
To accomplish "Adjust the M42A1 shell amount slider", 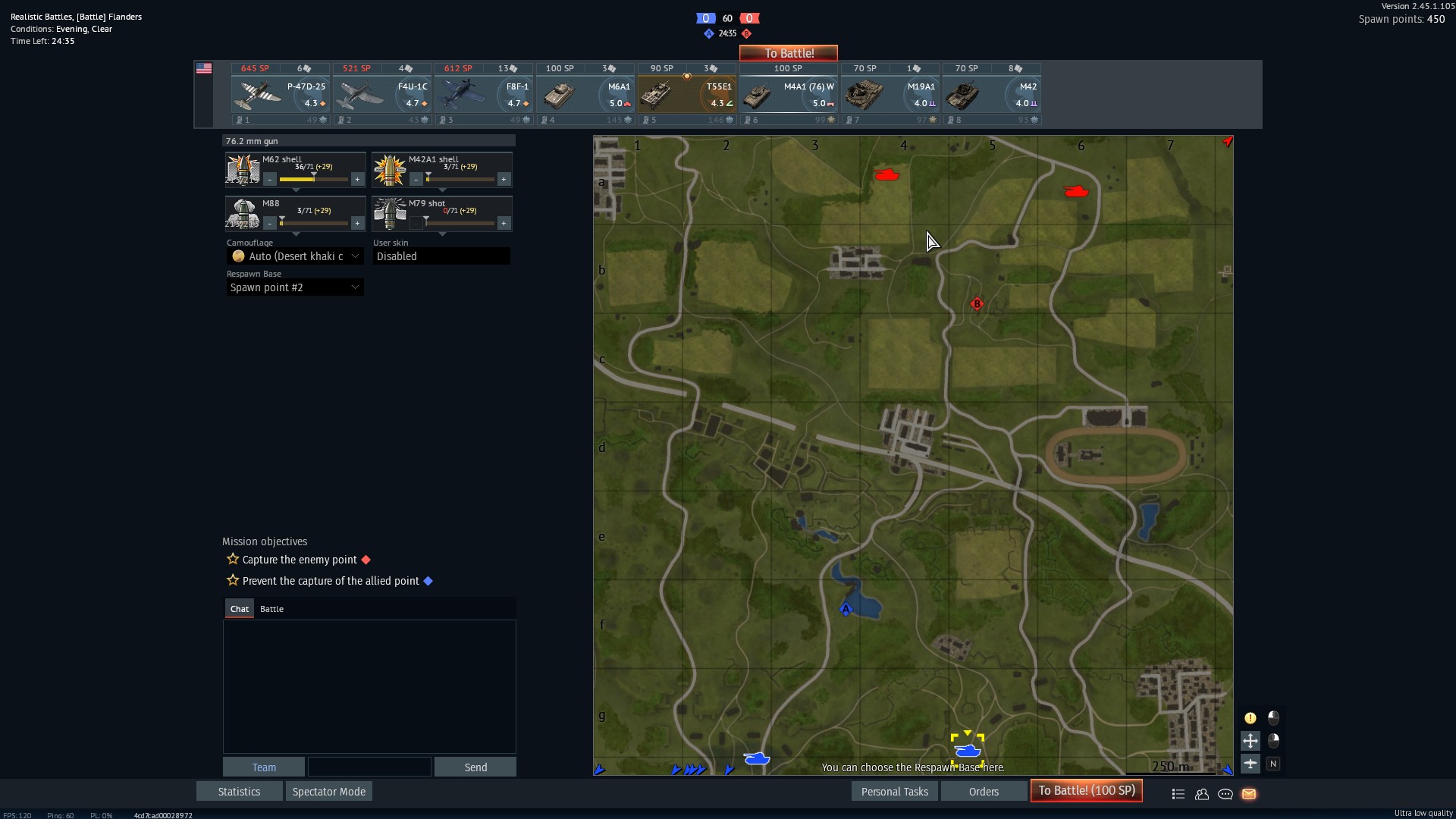I will pos(460,179).
